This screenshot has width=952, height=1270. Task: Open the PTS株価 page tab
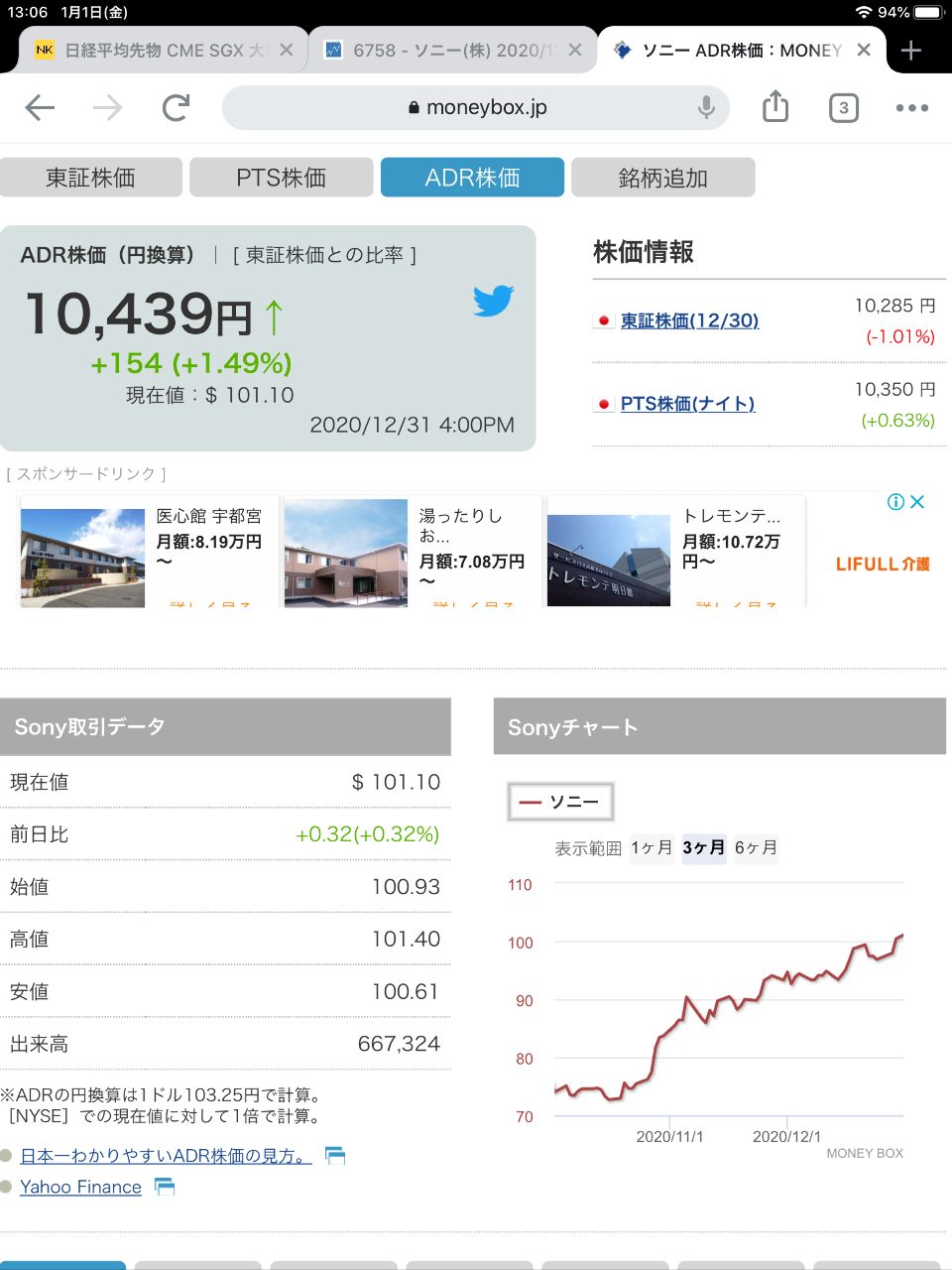(x=282, y=178)
